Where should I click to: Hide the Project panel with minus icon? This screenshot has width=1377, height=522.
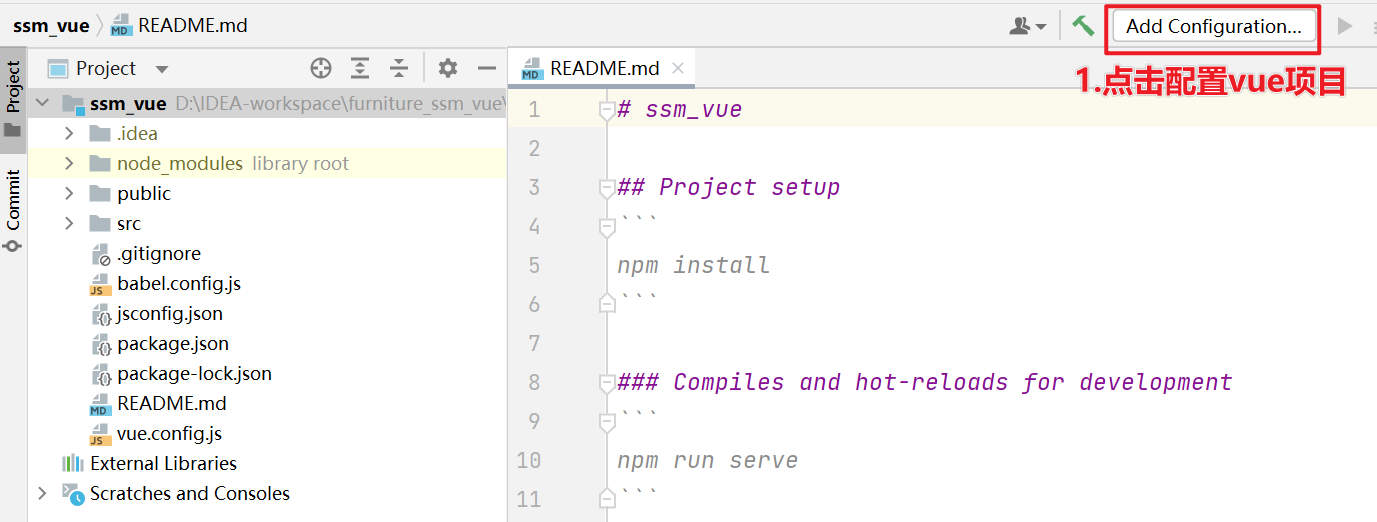point(487,68)
